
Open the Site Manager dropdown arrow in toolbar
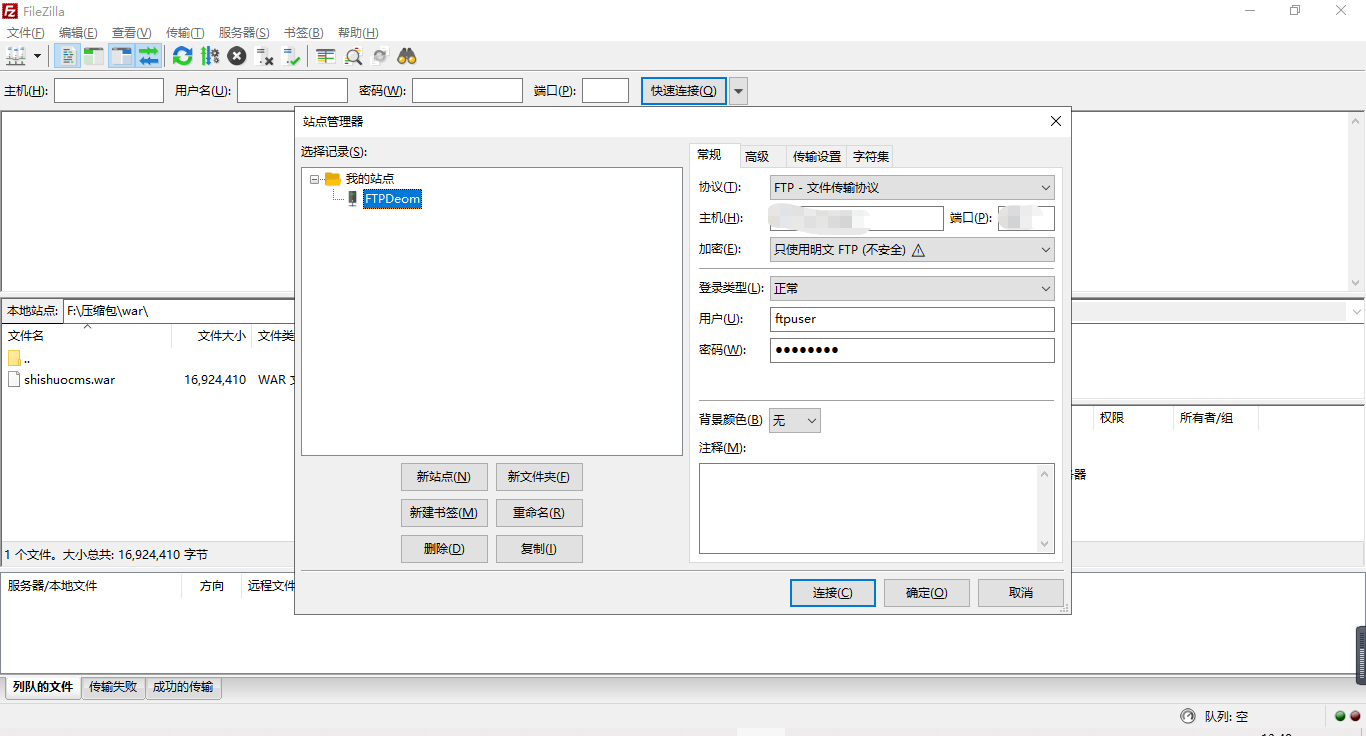click(x=38, y=56)
